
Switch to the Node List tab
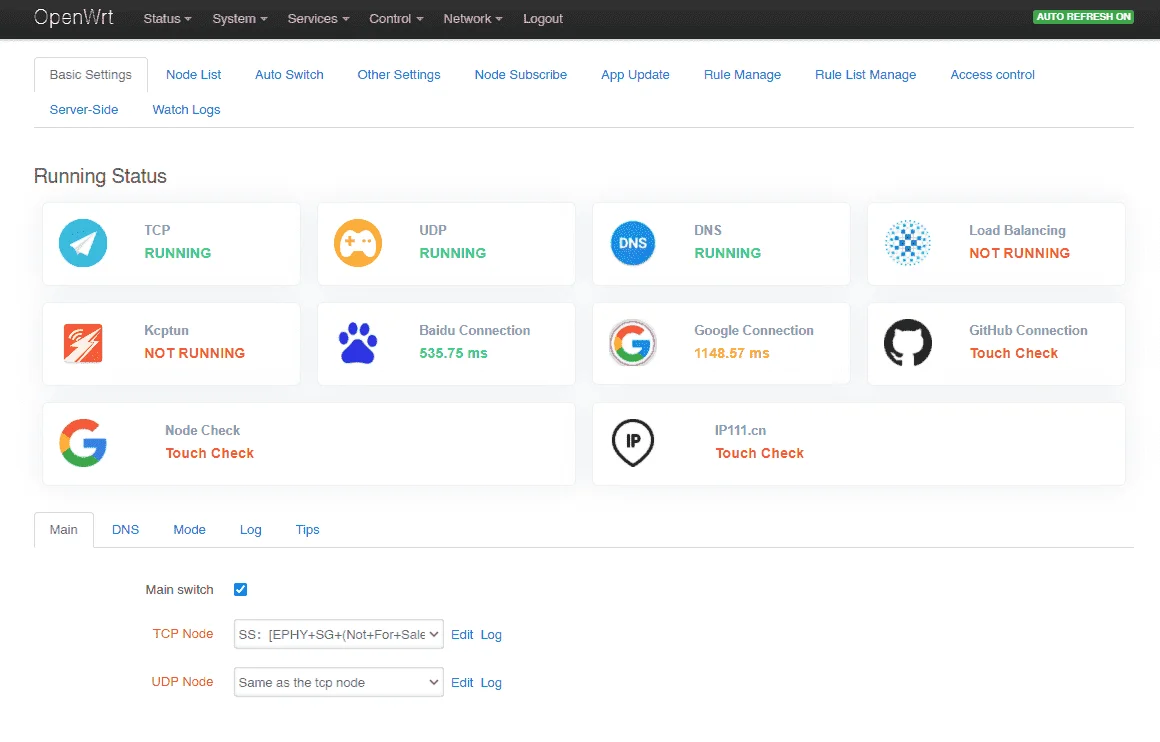[x=194, y=75]
